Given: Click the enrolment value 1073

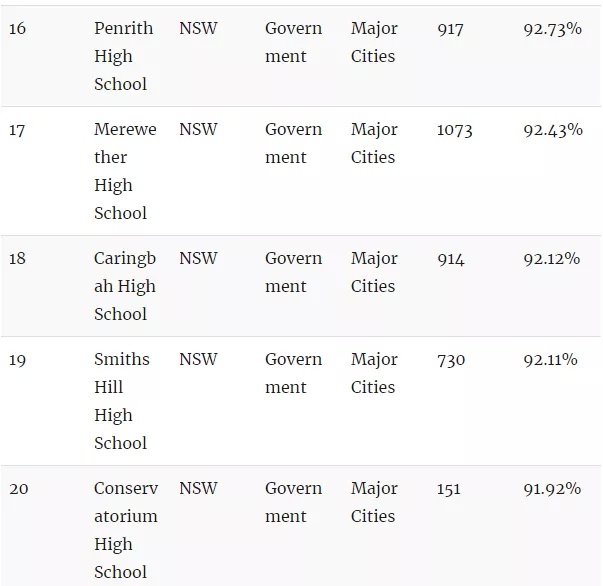Looking at the screenshot, I should coord(455,130).
